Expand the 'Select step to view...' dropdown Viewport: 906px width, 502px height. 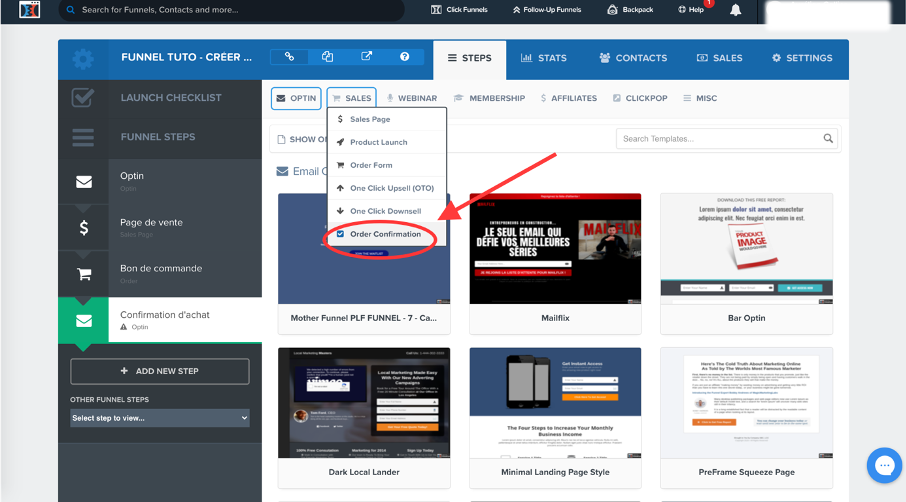point(160,418)
